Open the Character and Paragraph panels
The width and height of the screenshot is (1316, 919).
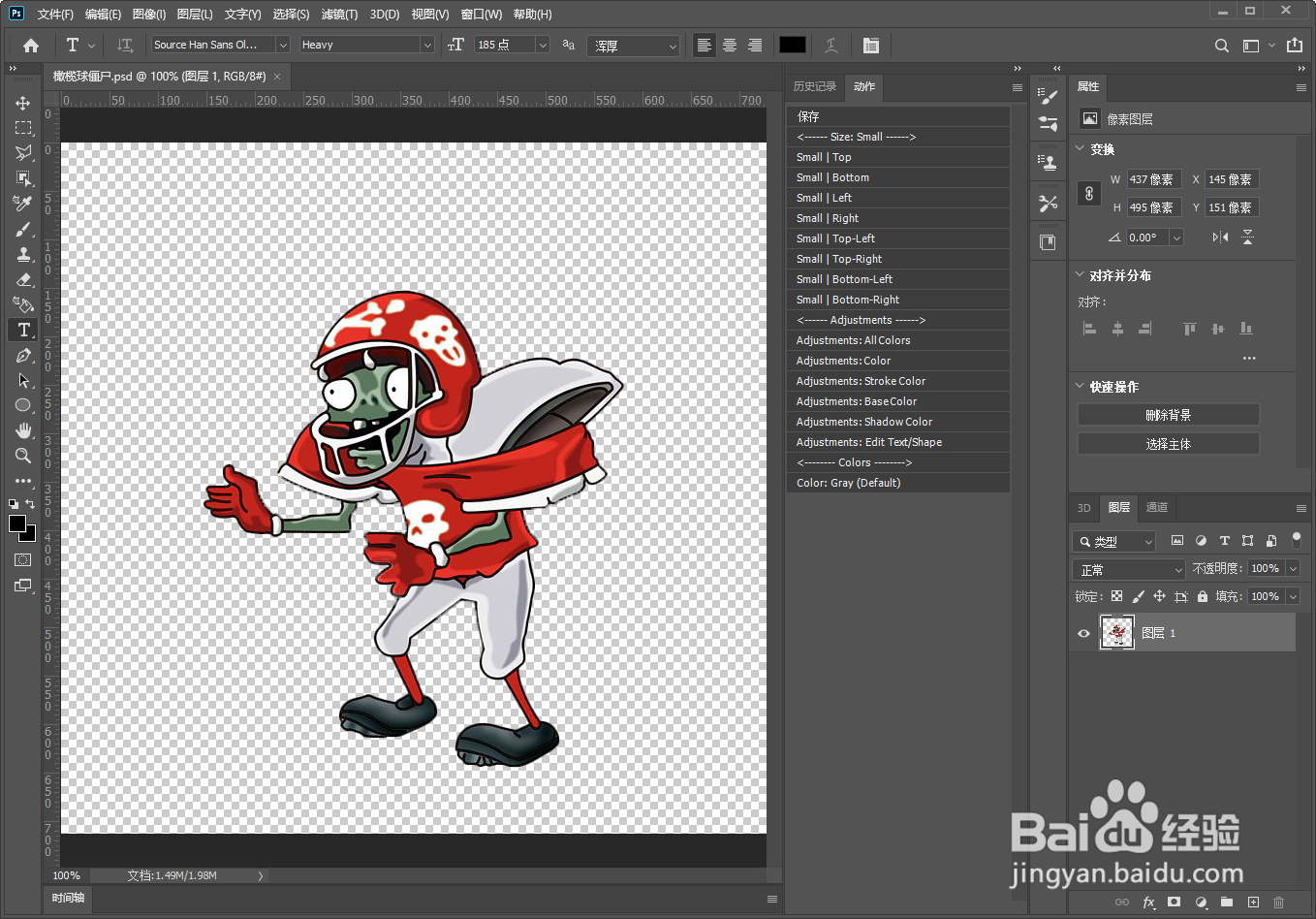coord(871,46)
